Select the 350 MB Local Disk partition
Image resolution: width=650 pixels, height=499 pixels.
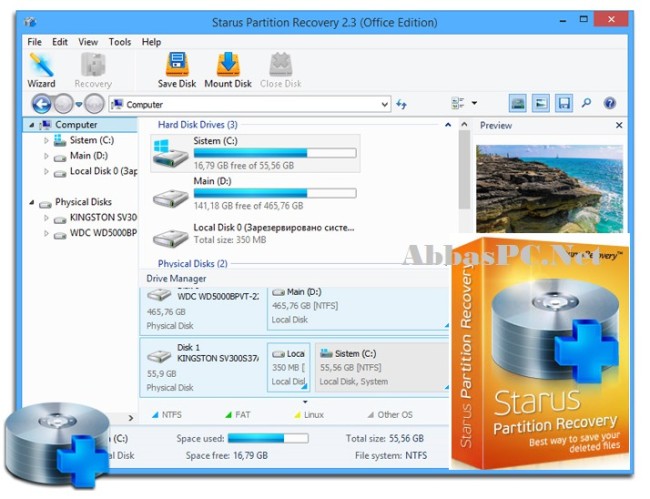tap(289, 367)
